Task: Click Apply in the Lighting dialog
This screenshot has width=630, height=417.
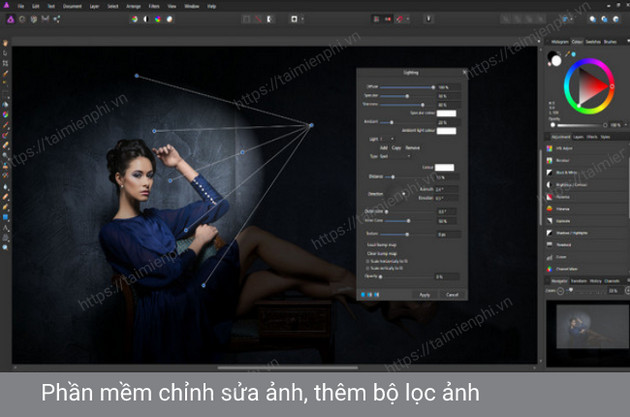Action: pyautogui.click(x=425, y=295)
